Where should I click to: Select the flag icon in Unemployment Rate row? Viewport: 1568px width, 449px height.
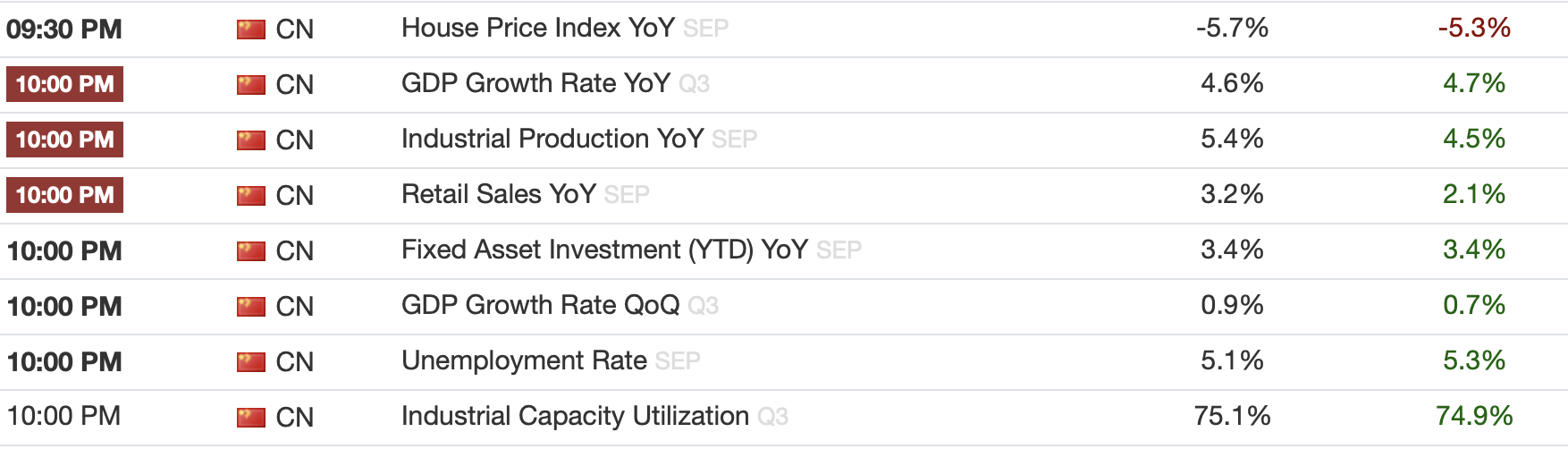[x=251, y=362]
